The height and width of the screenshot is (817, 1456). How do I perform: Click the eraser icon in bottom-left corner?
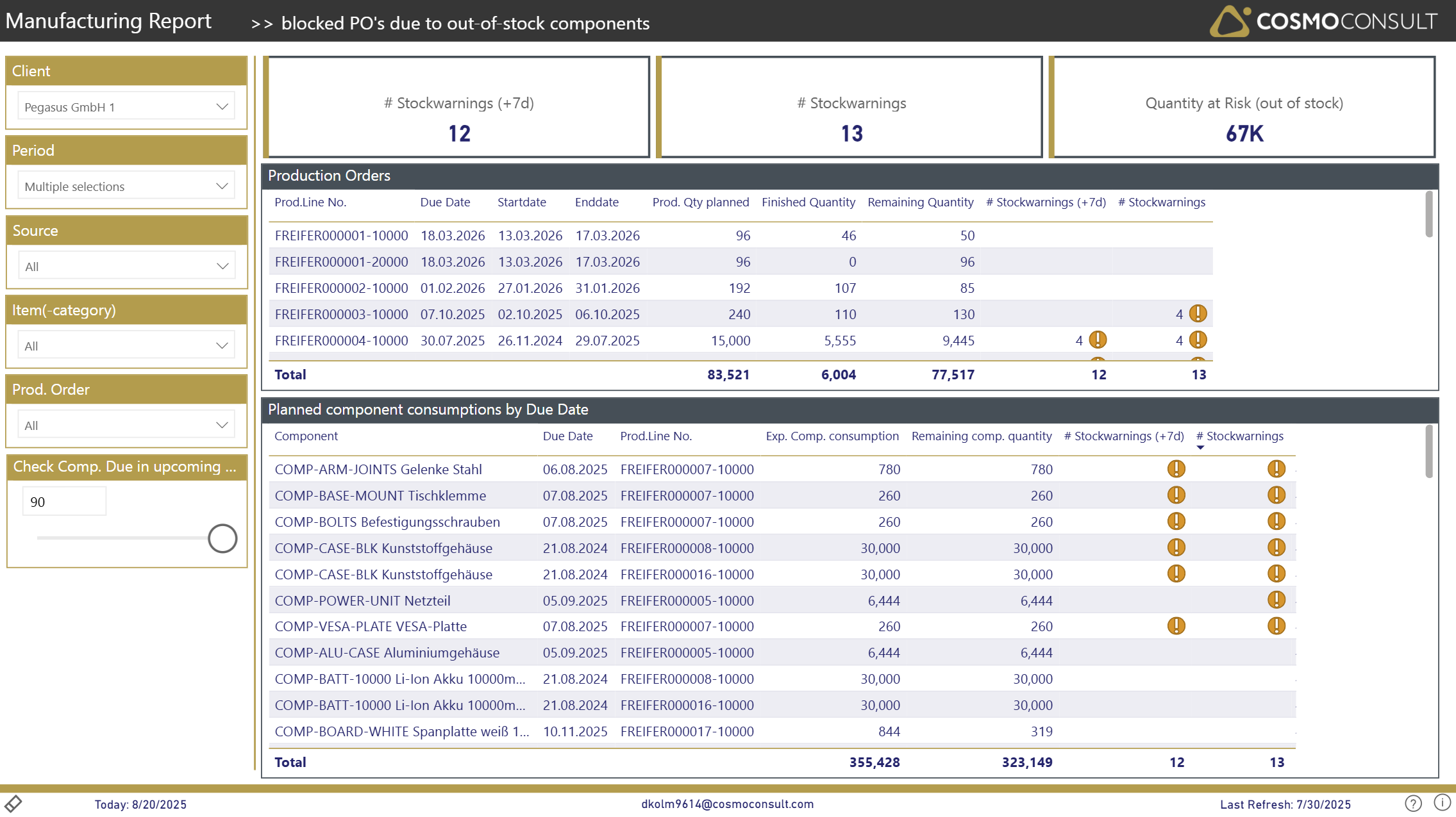13,803
